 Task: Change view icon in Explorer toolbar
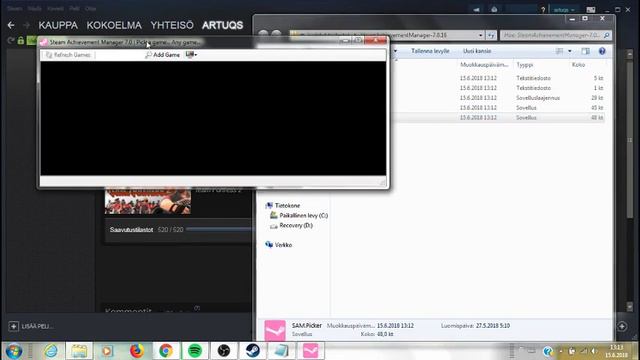tap(560, 51)
